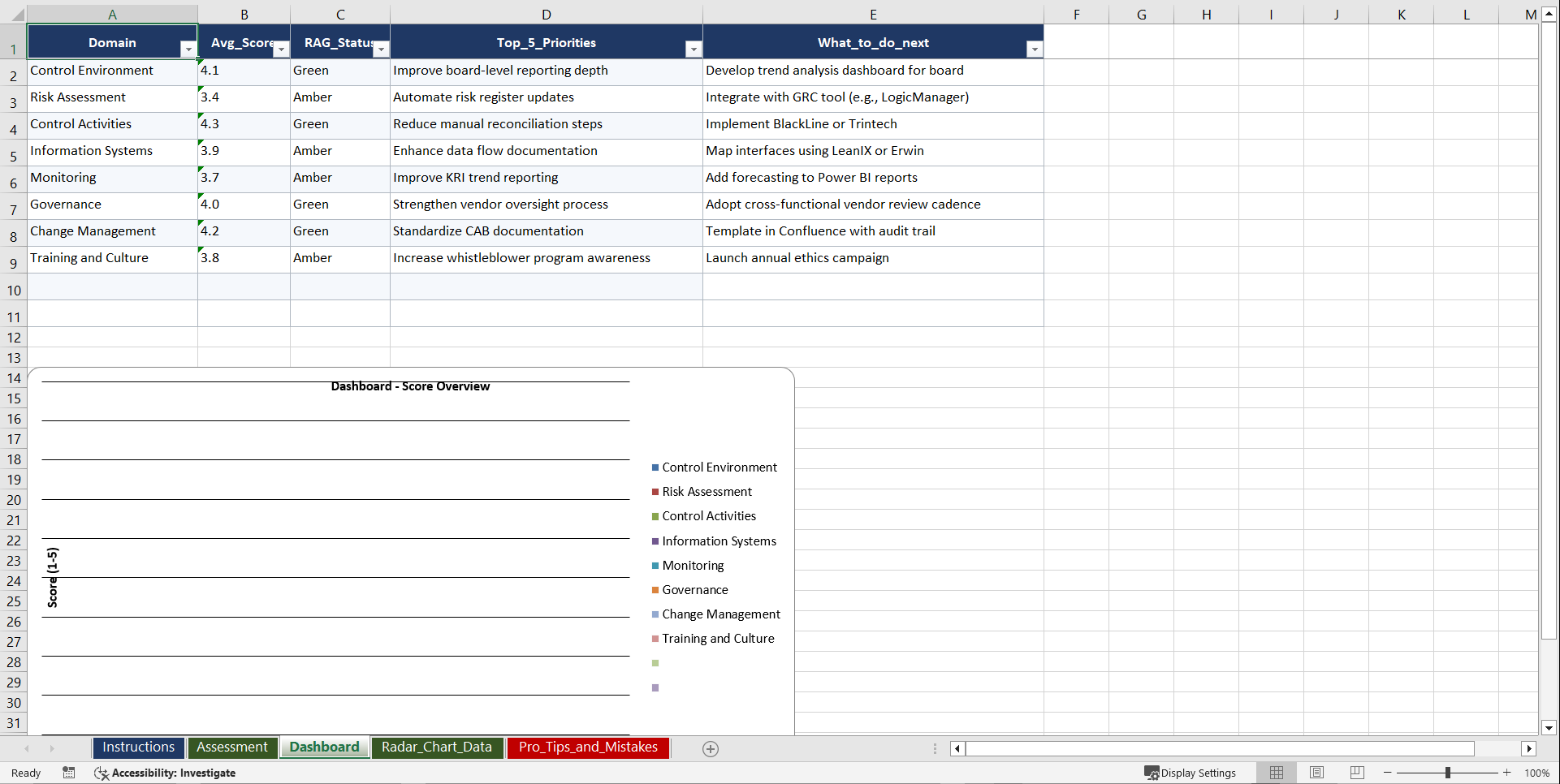Open Page Layout view
Image resolution: width=1560 pixels, height=784 pixels.
pyautogui.click(x=1316, y=773)
